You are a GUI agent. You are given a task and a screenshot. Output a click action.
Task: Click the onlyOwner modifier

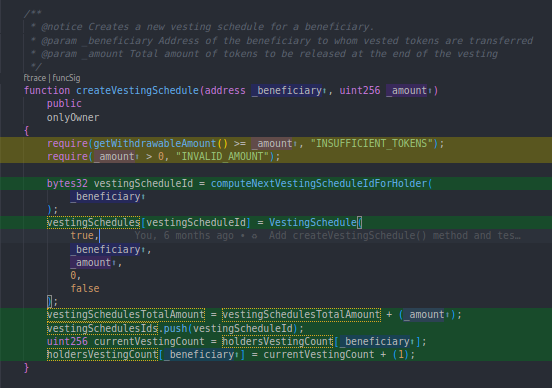point(73,117)
